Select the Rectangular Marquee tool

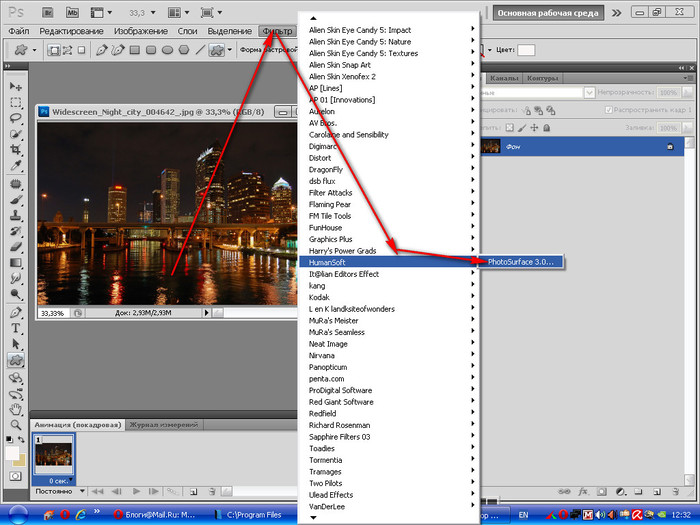click(16, 102)
